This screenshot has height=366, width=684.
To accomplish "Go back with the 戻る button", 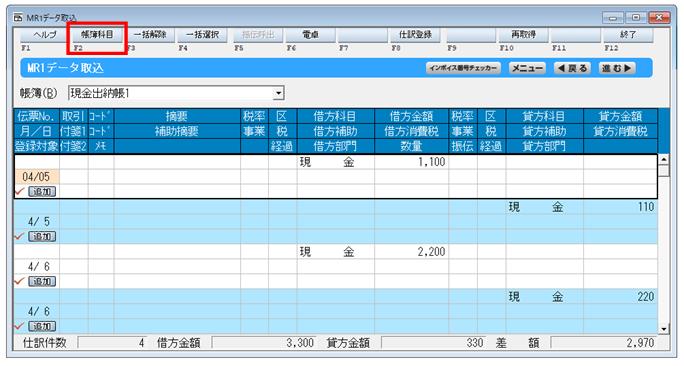I will [573, 68].
